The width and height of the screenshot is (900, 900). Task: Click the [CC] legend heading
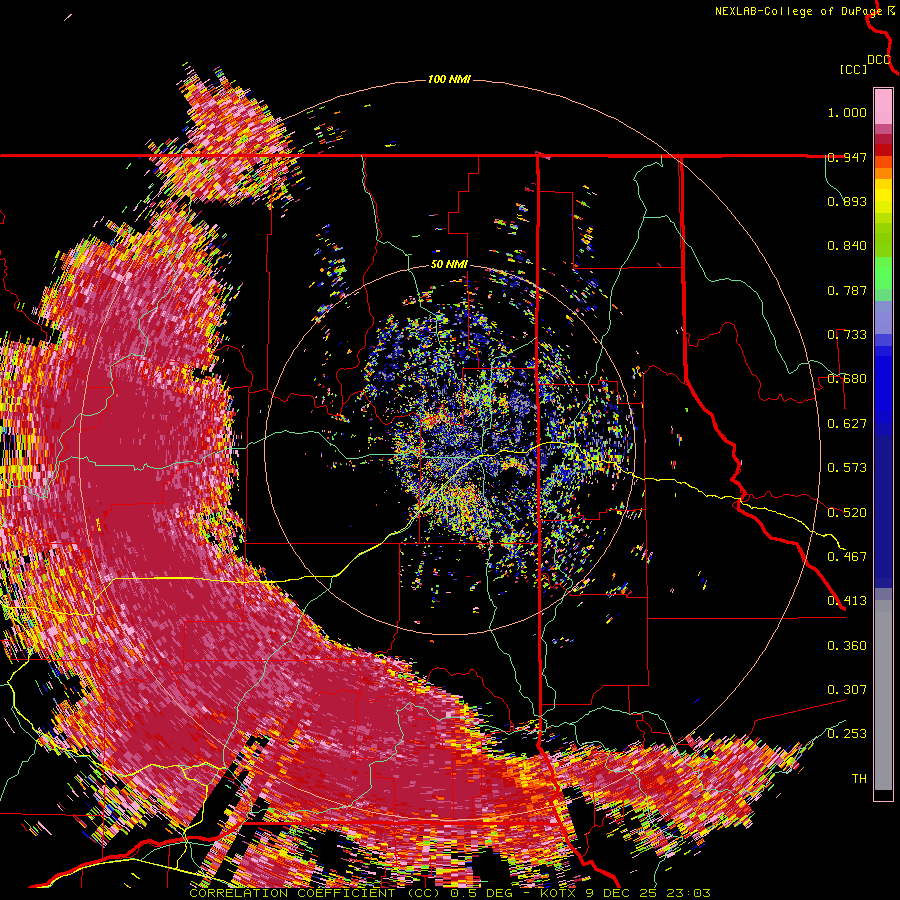point(853,69)
